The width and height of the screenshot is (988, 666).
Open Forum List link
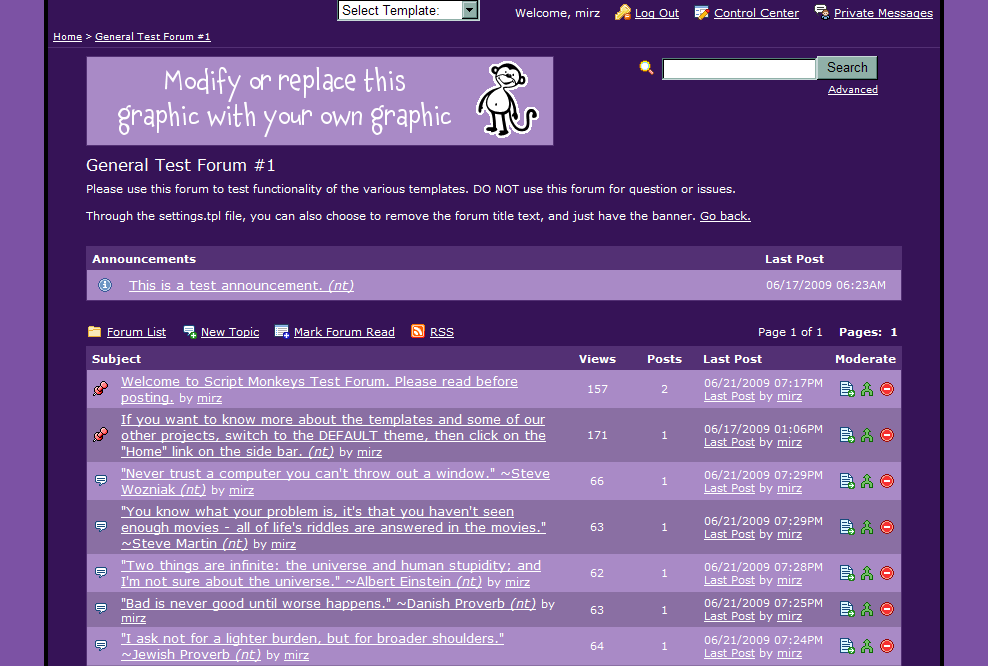pyautogui.click(x=136, y=332)
